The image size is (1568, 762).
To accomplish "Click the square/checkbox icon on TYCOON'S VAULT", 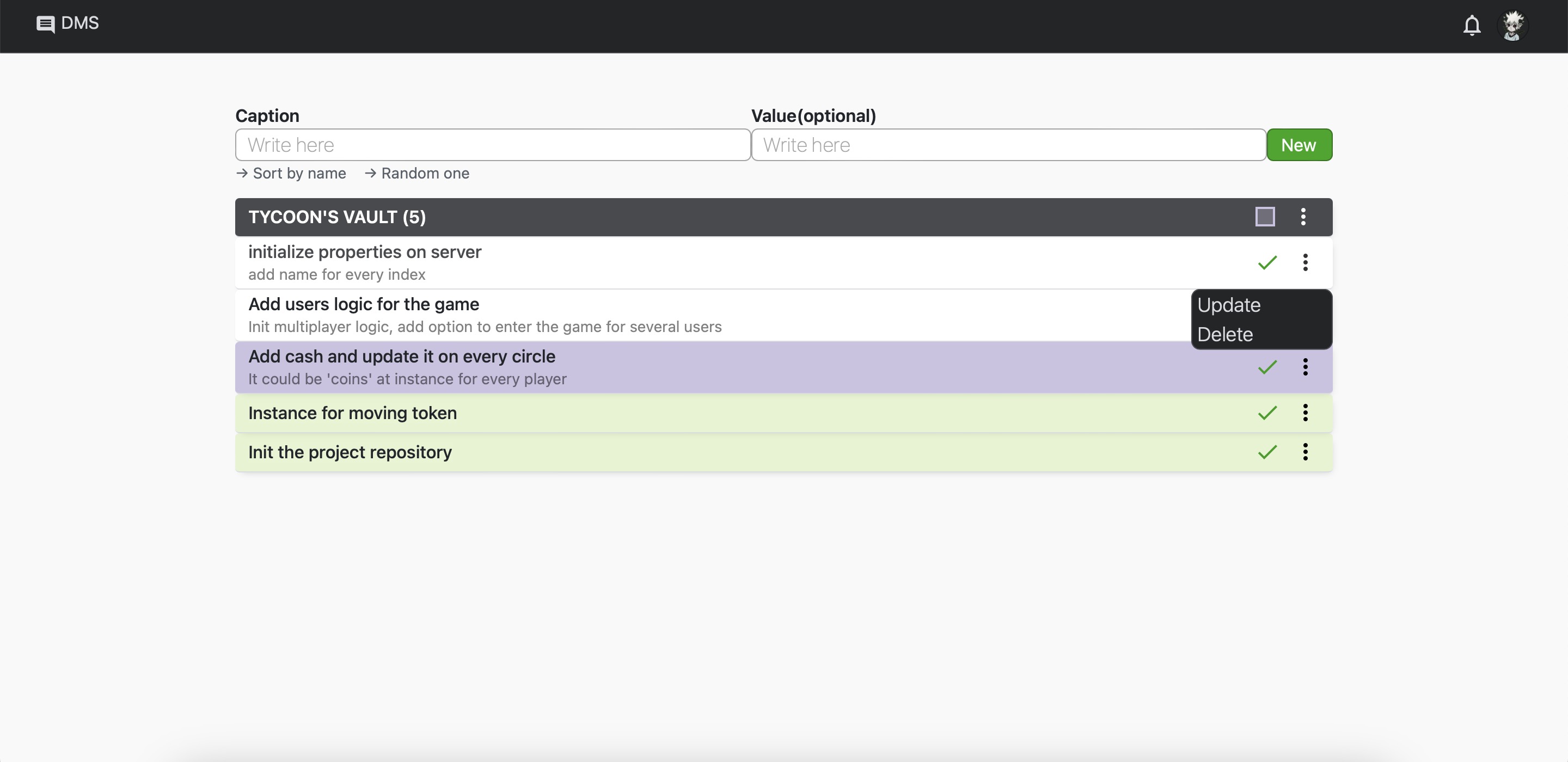I will pyautogui.click(x=1265, y=217).
